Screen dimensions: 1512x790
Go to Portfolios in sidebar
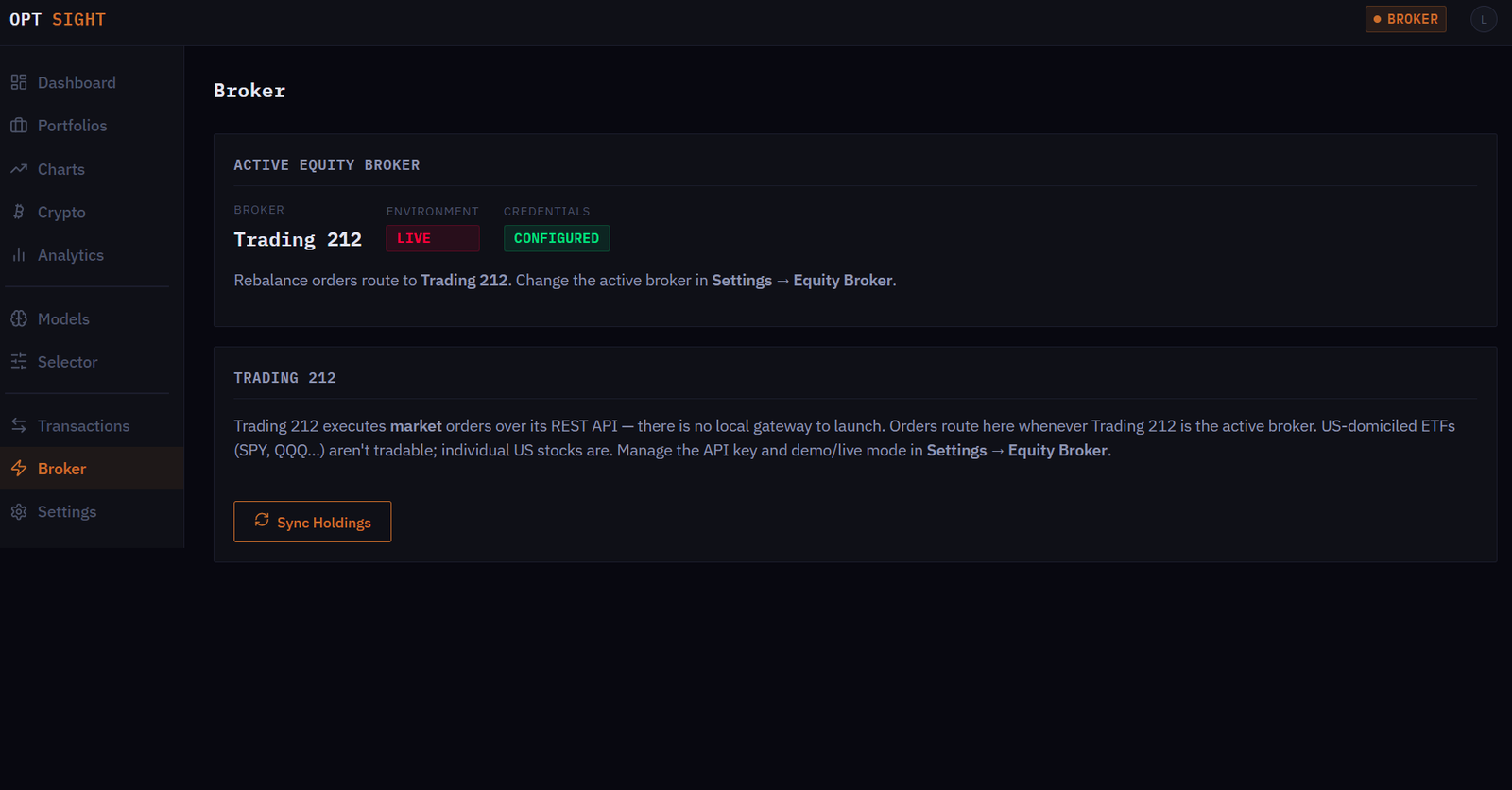92,126
